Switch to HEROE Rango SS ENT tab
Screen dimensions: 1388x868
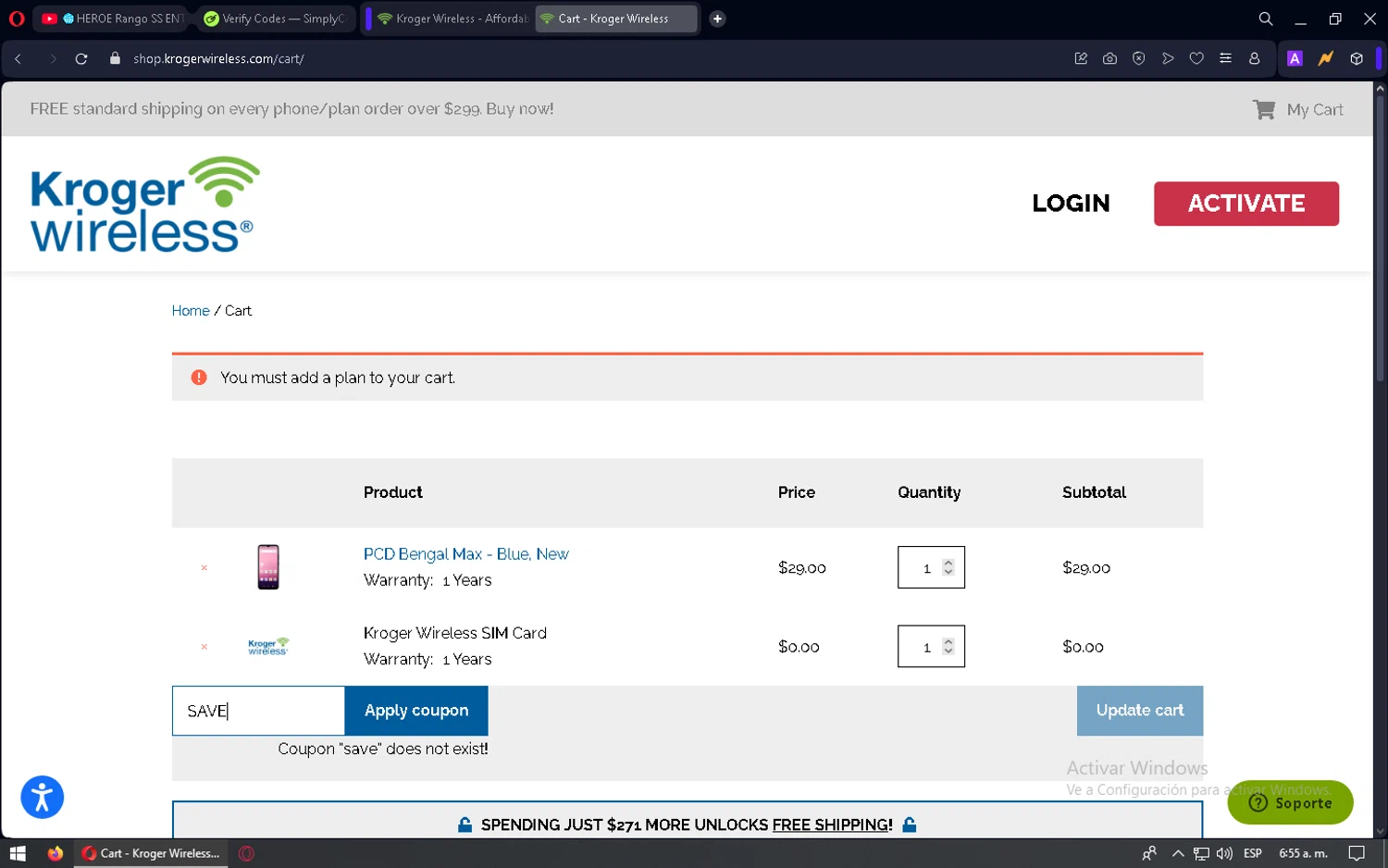pos(113,19)
